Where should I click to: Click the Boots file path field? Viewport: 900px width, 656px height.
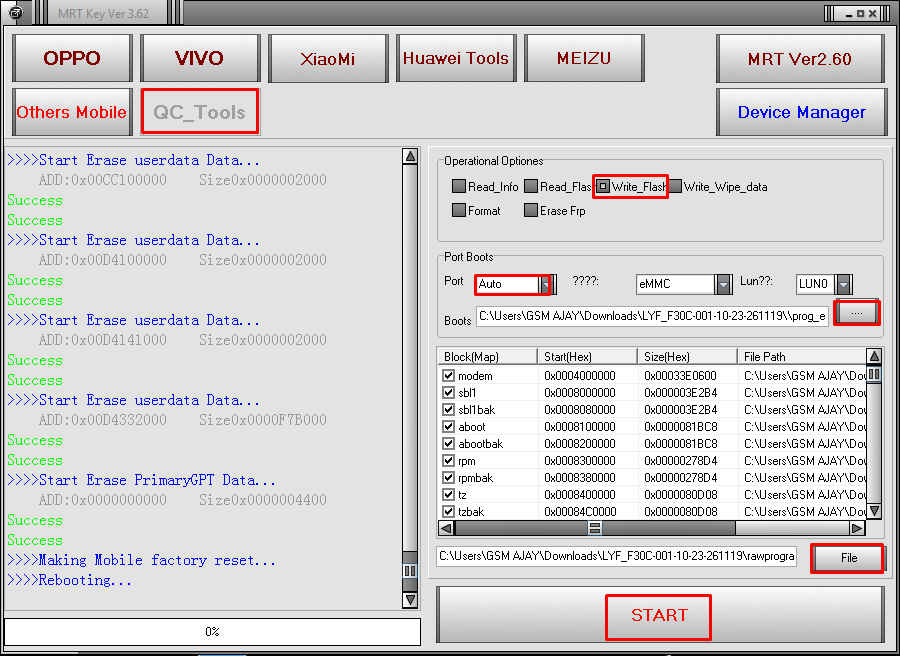pos(653,316)
